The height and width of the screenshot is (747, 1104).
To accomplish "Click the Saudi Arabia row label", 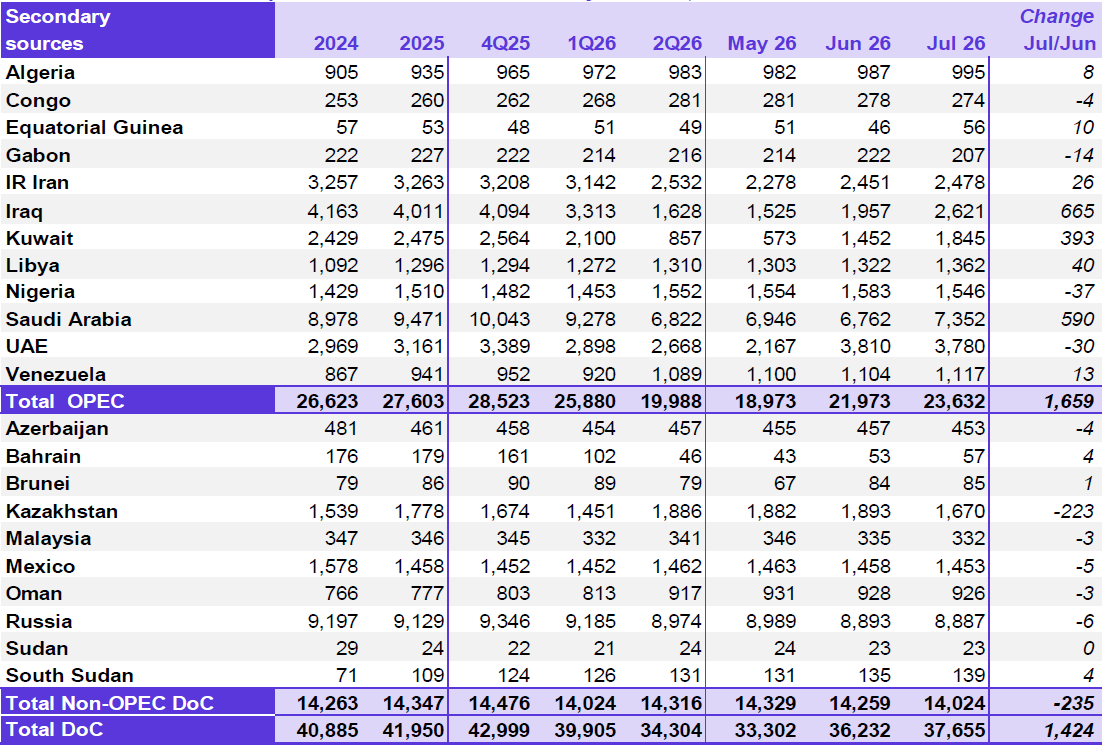I will coord(68,319).
